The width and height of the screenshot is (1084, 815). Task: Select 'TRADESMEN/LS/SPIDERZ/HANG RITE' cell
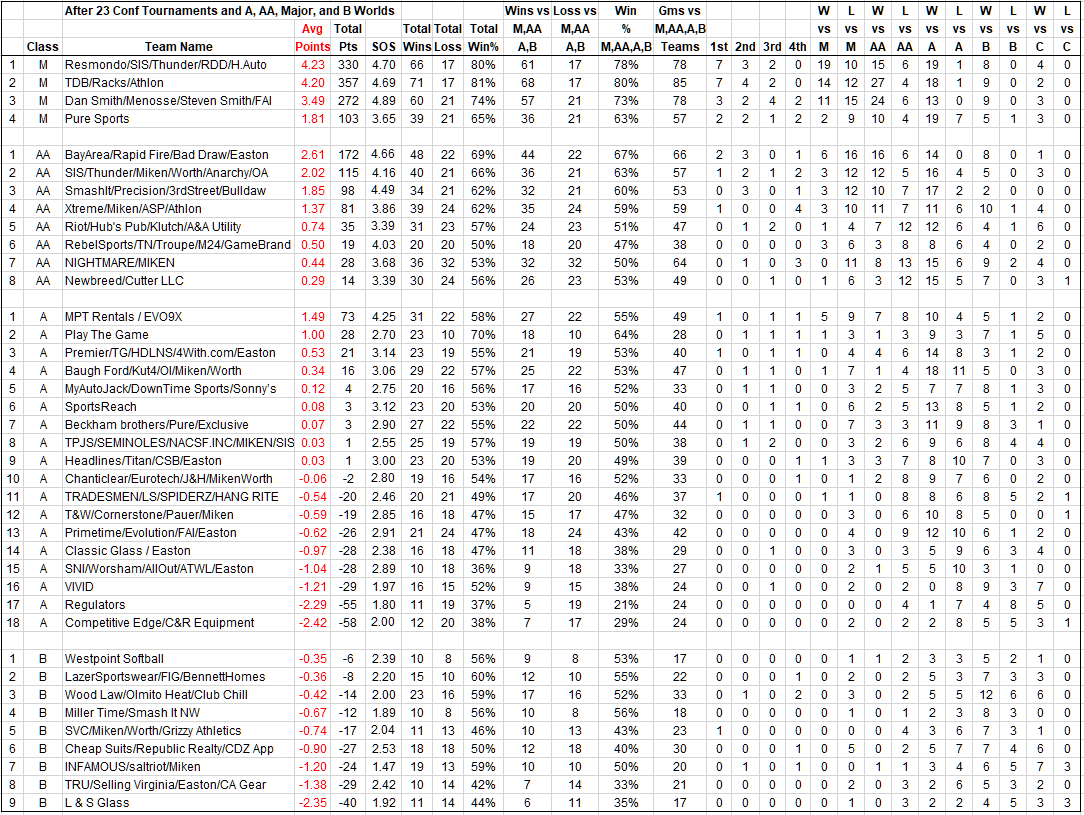[x=178, y=496]
